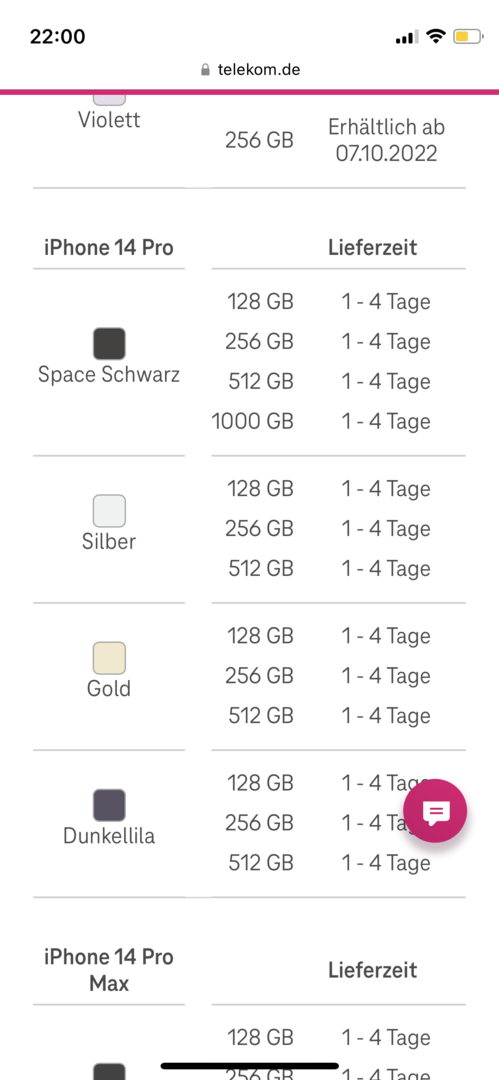Tap the iPhone 14 Pro Max heading
The image size is (499, 1080).
tap(109, 970)
